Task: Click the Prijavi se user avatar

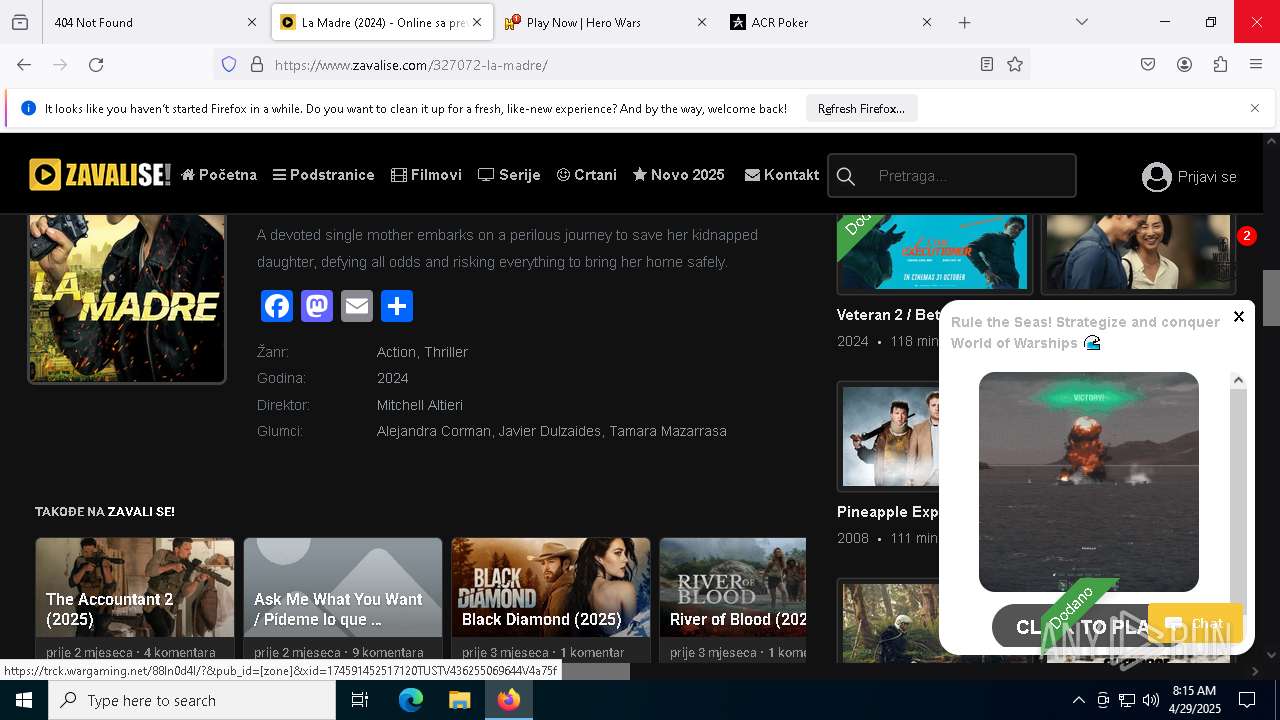Action: point(1156,177)
